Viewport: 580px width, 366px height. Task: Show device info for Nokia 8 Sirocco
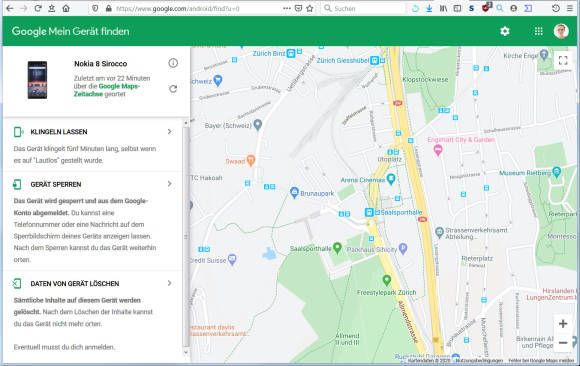[x=173, y=63]
